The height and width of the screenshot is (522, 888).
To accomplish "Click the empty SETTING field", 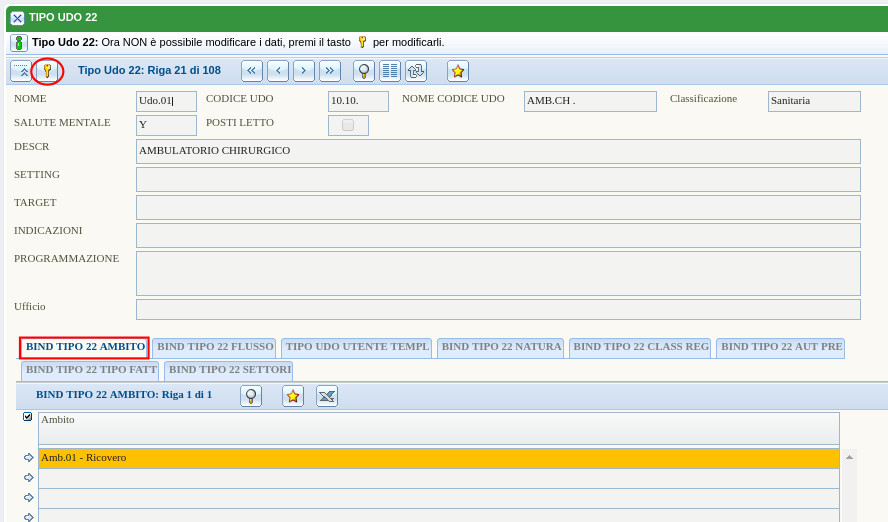I will [498, 179].
